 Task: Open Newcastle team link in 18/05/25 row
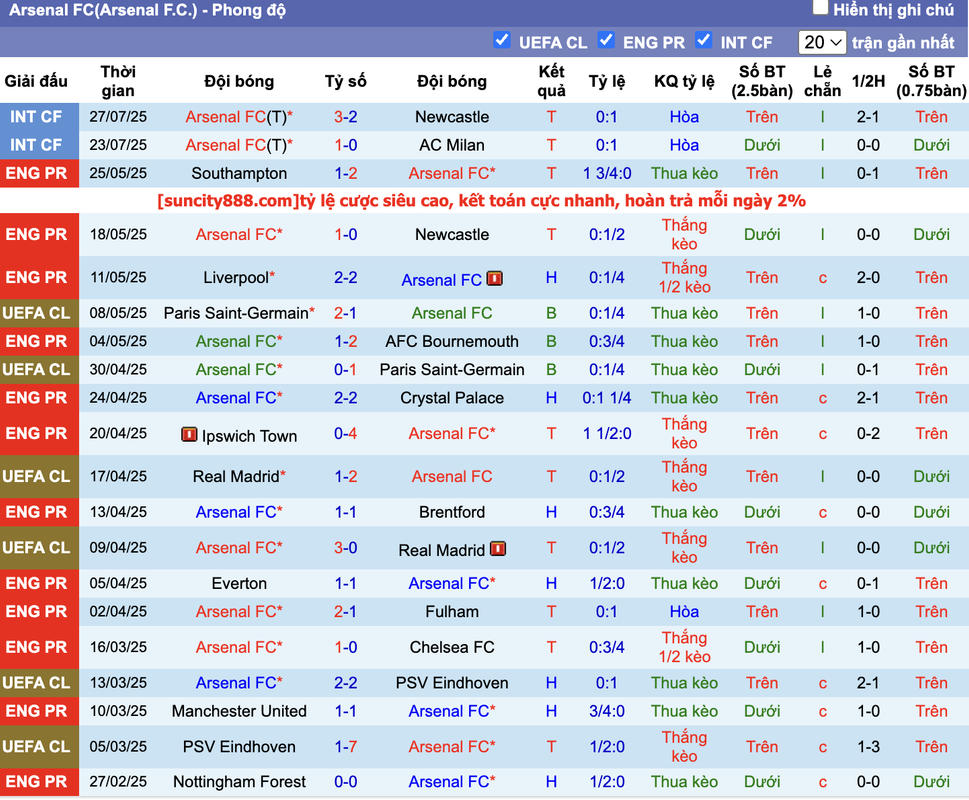452,235
